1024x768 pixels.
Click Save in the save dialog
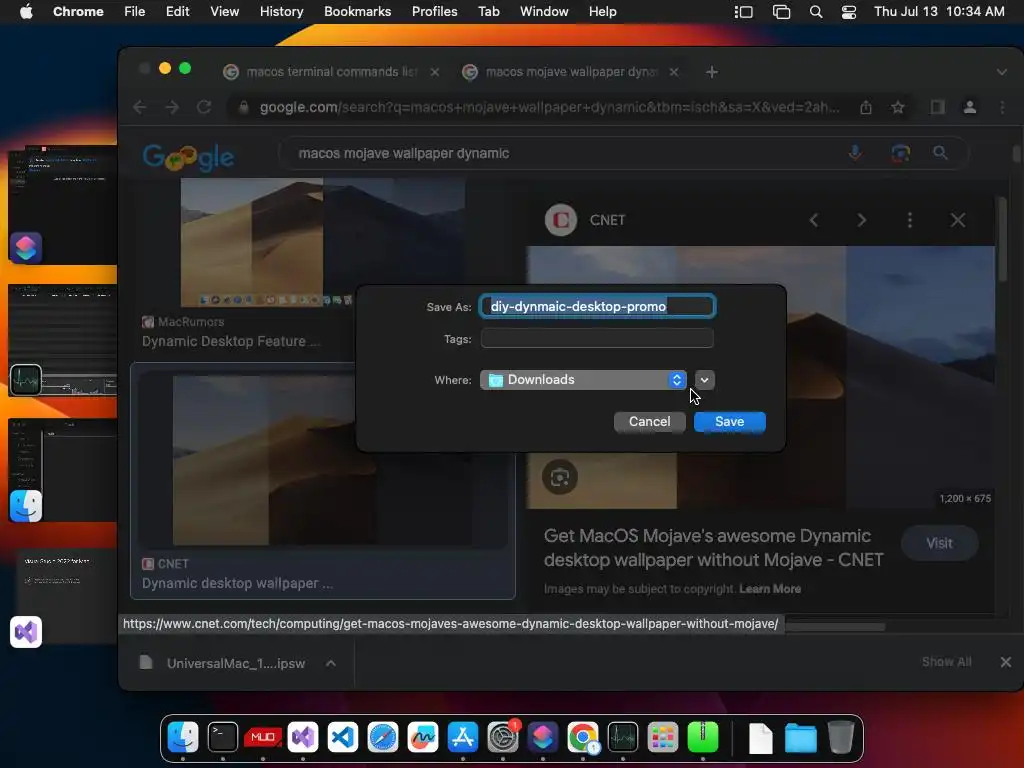pos(729,422)
